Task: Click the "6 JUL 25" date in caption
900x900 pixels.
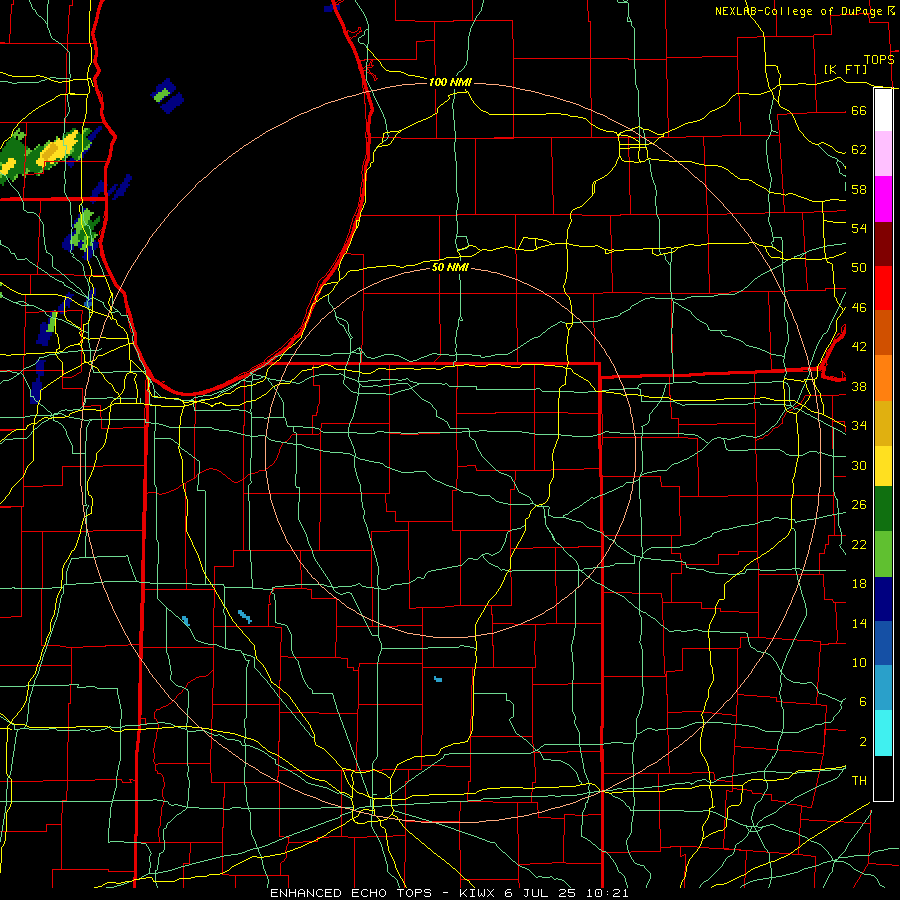Action: (542, 893)
